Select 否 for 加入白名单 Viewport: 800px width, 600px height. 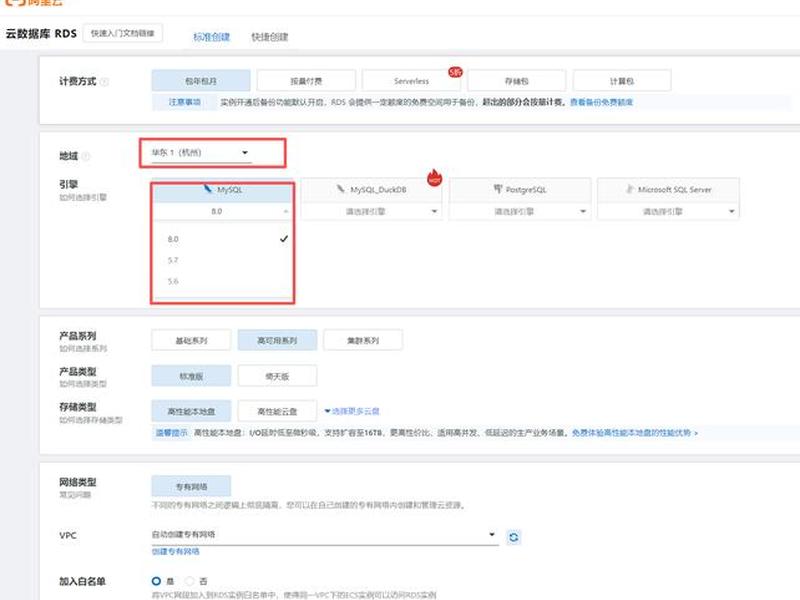189,581
